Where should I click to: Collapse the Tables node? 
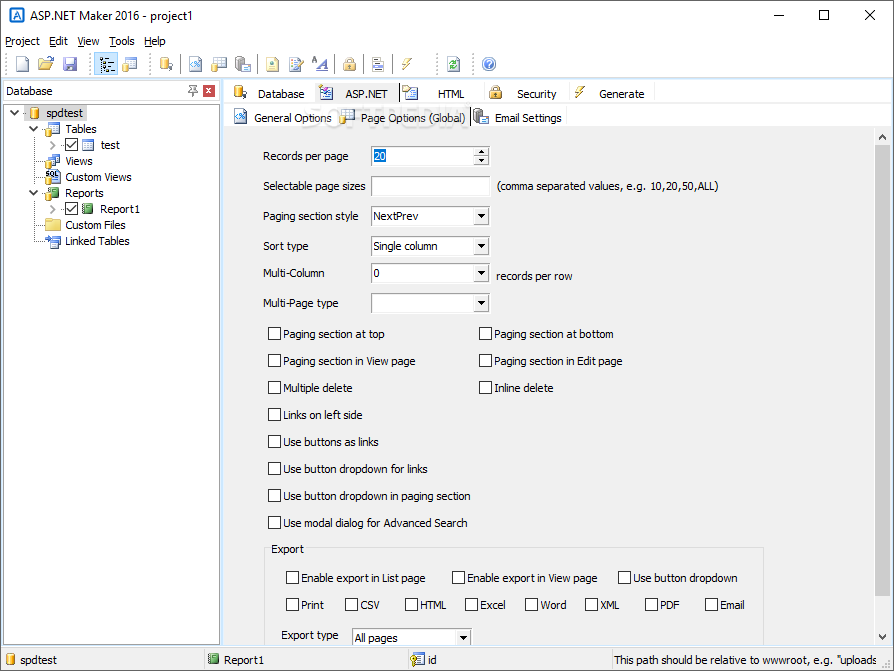pos(34,129)
